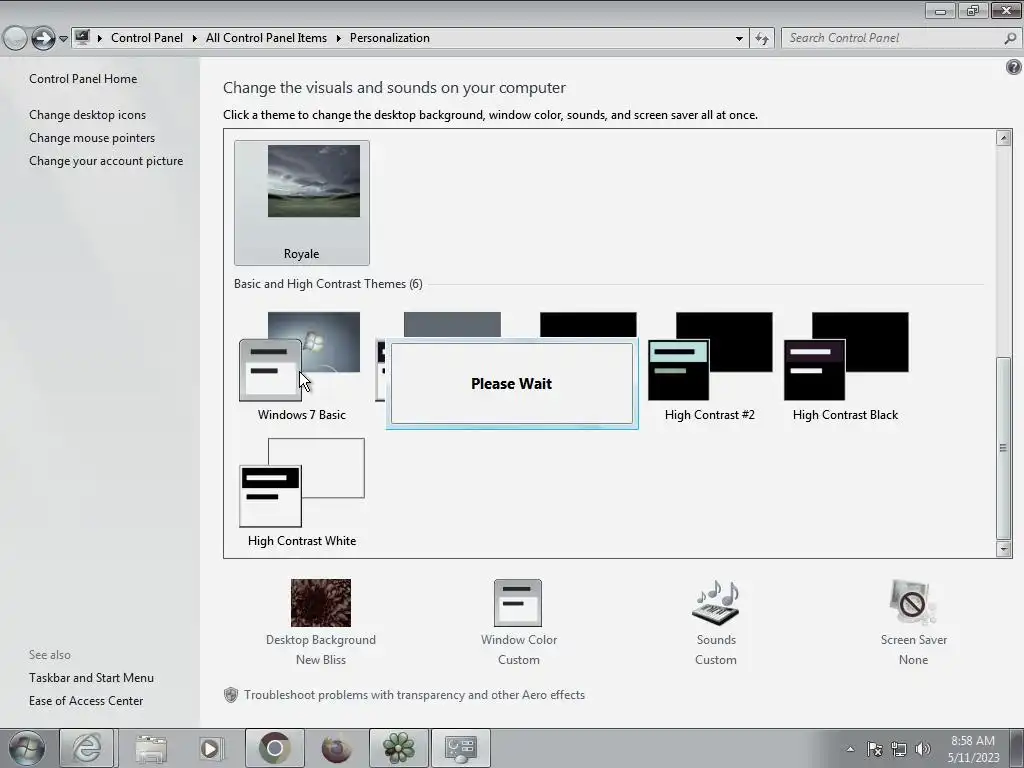Screen dimensions: 1024x768
Task: Open the Sounds settings icon
Action: pyautogui.click(x=716, y=602)
